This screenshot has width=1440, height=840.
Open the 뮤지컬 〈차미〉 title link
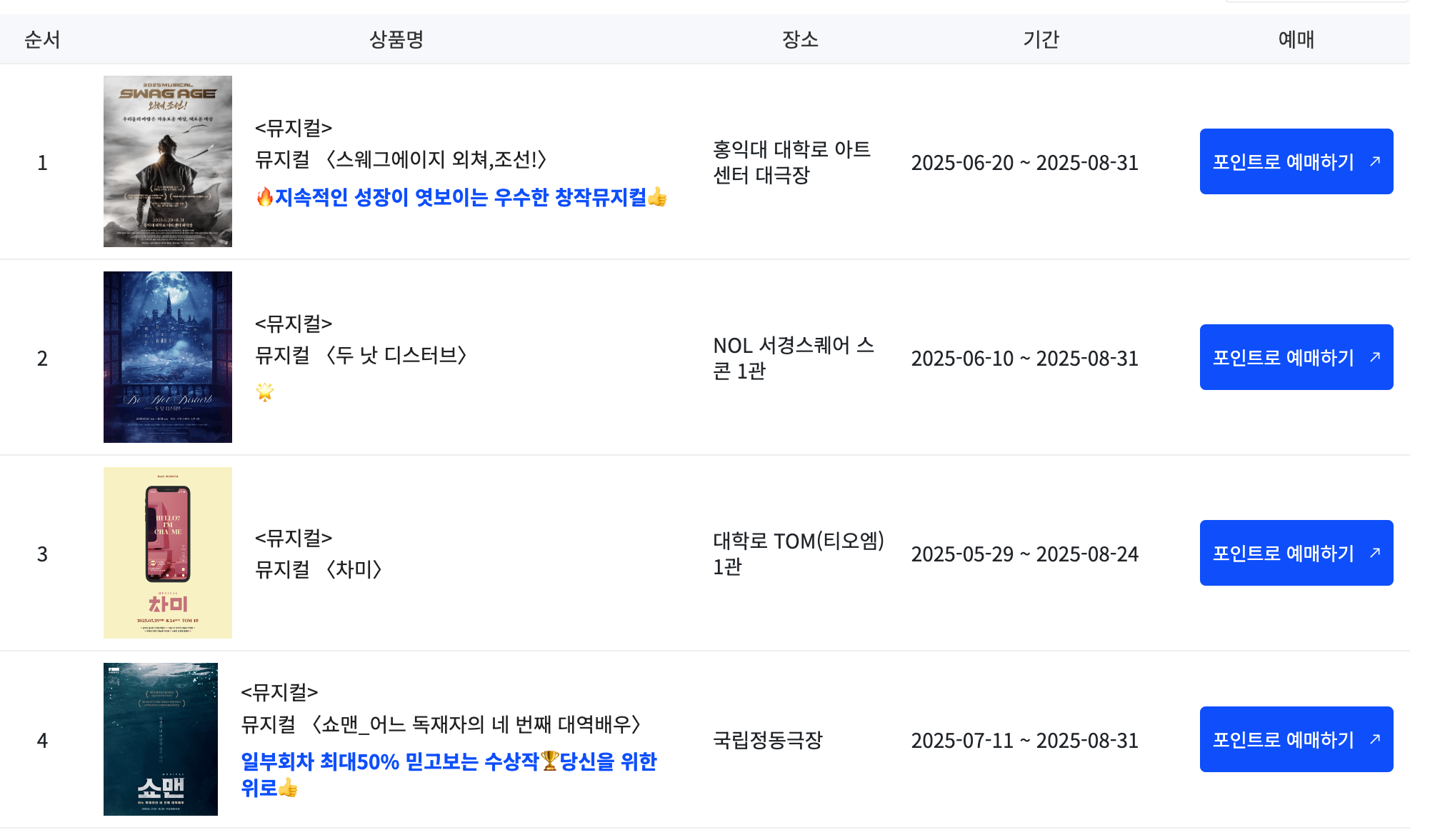319,569
